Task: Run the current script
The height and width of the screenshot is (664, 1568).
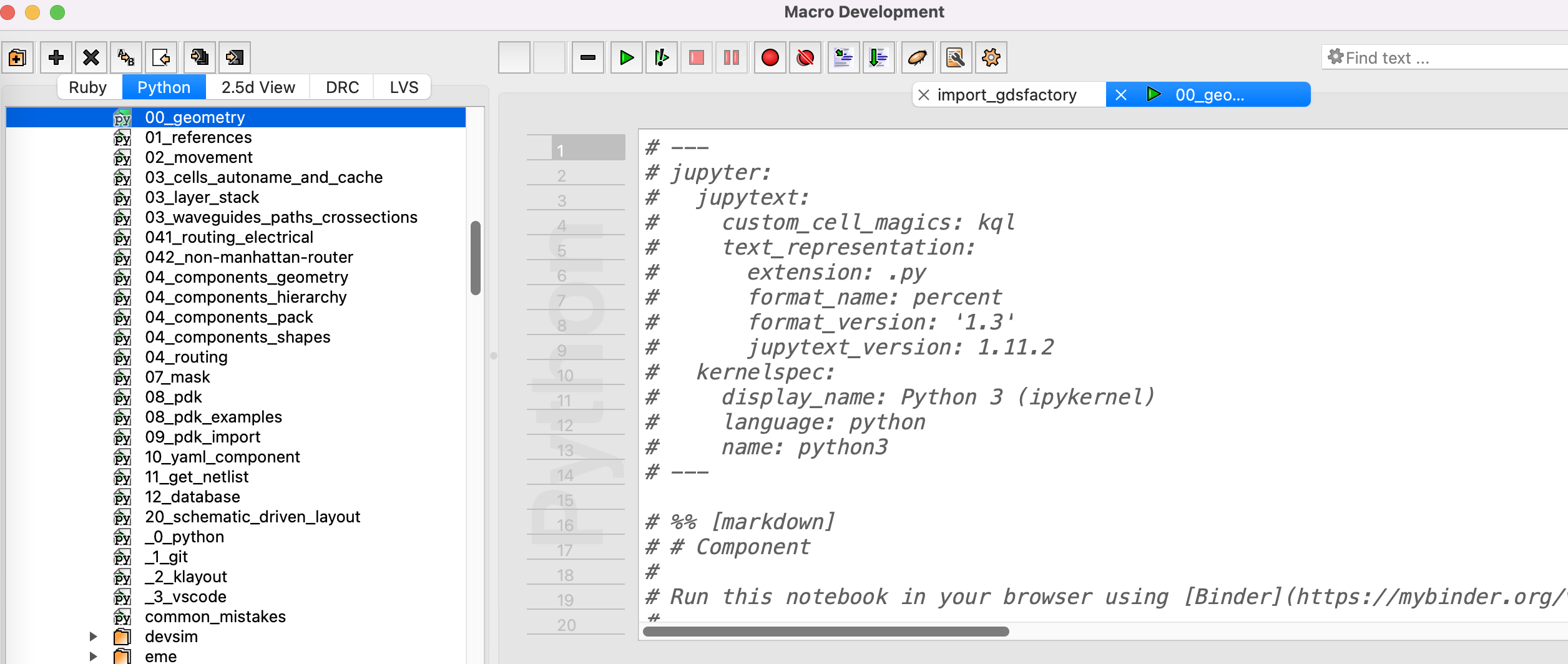Action: [x=626, y=57]
